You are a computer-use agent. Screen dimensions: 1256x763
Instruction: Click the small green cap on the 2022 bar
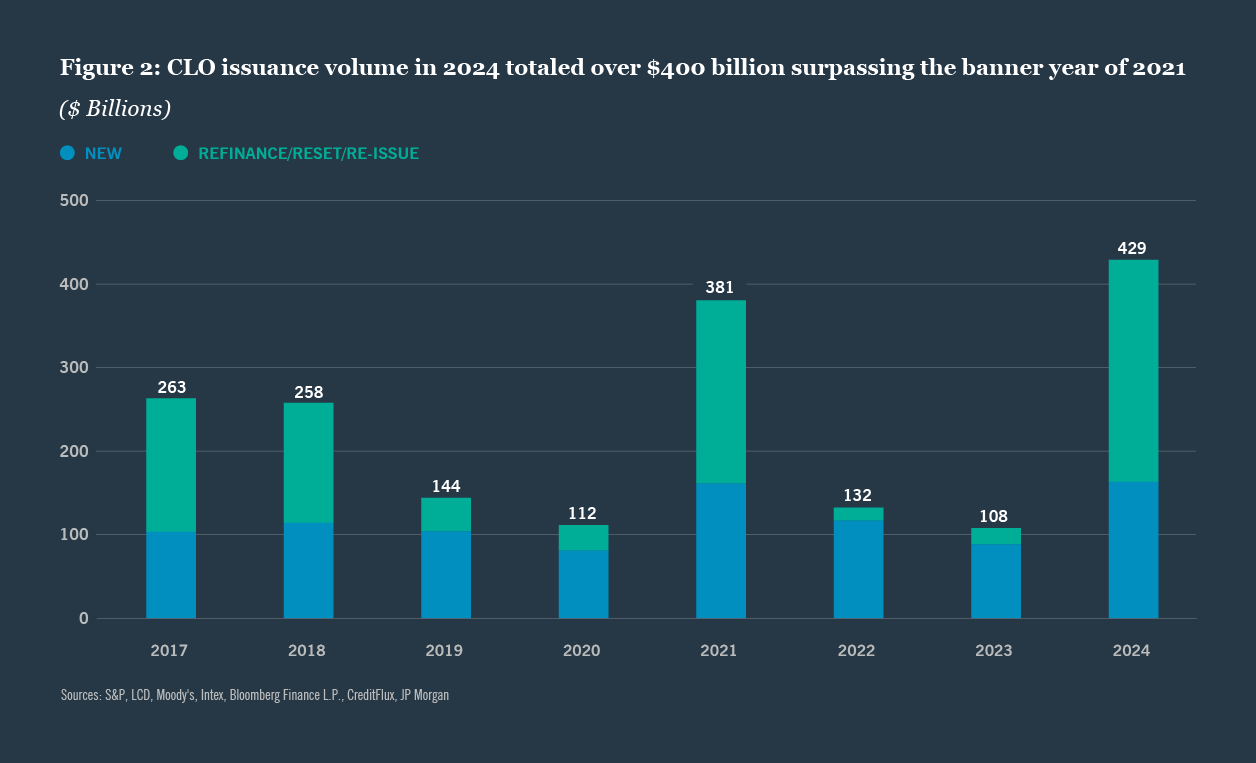pyautogui.click(x=857, y=515)
